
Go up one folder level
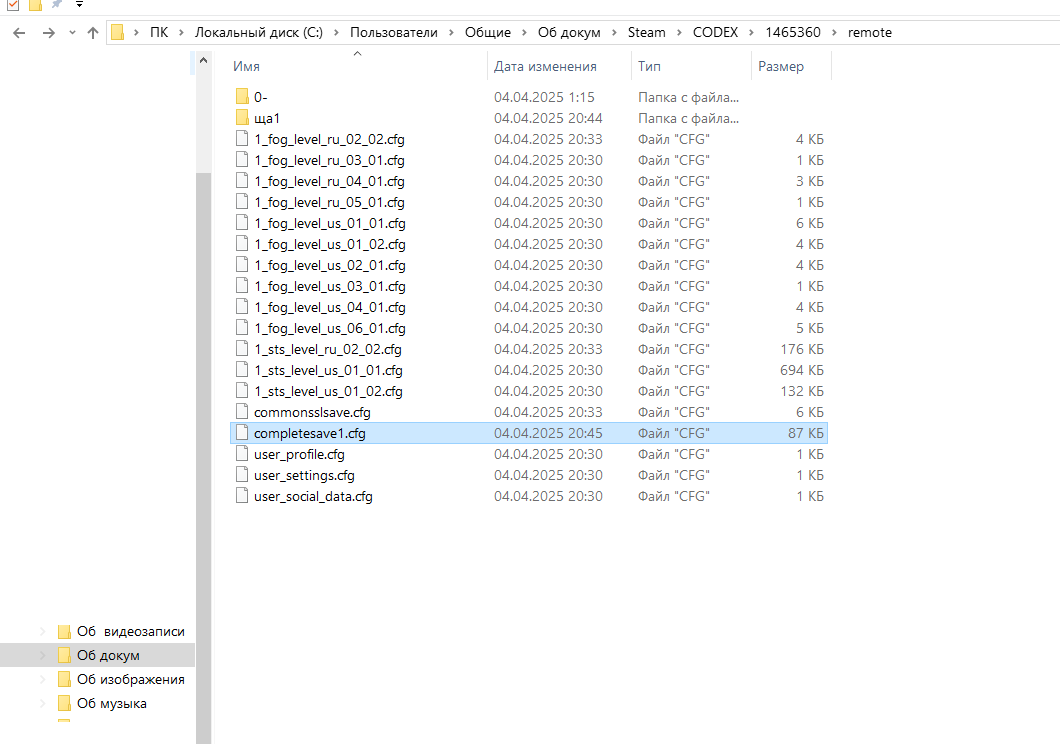(93, 32)
